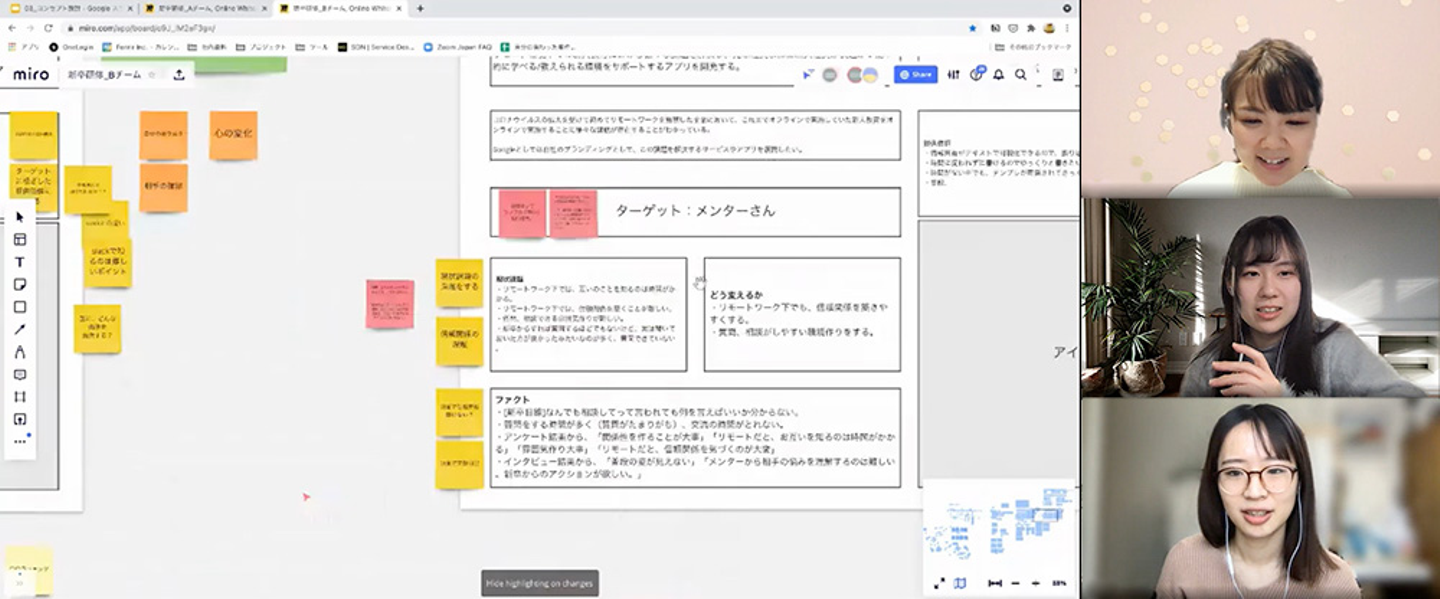This screenshot has height=599, width=1440.
Task: Choose the Connection line arrow tool
Action: (20, 330)
